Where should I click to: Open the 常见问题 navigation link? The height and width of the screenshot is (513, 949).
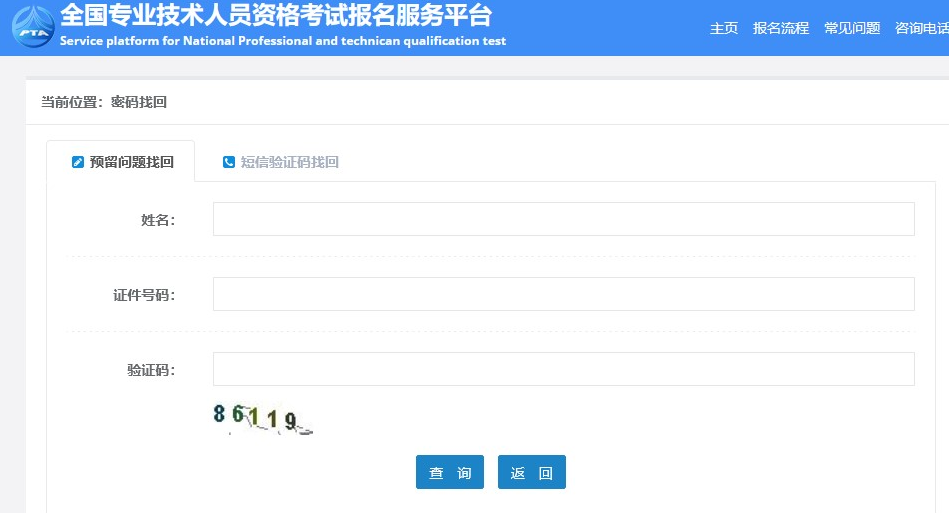click(x=852, y=28)
